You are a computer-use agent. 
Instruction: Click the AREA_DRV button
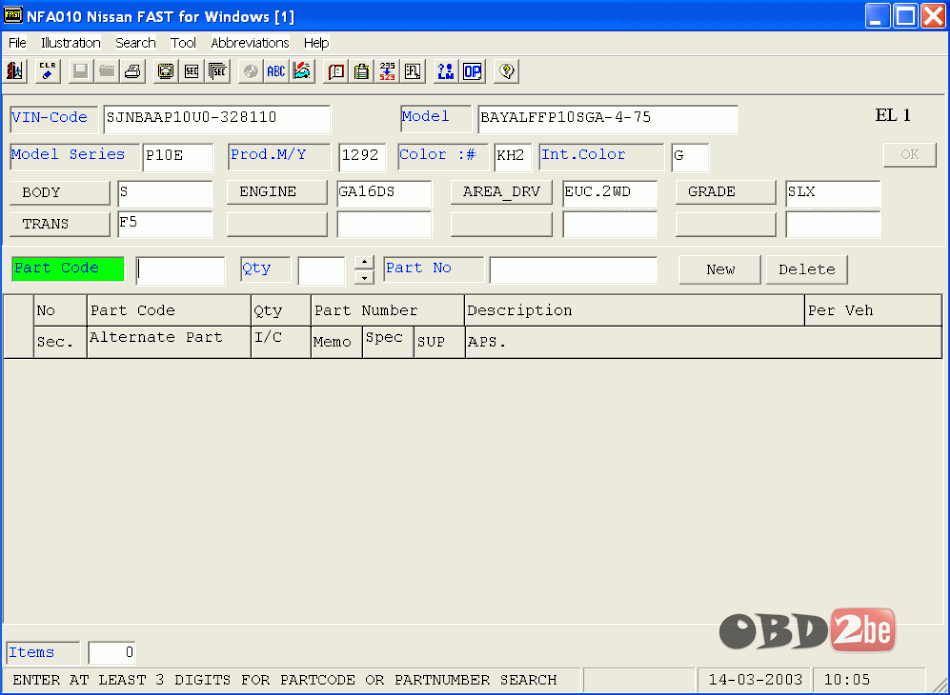[502, 192]
